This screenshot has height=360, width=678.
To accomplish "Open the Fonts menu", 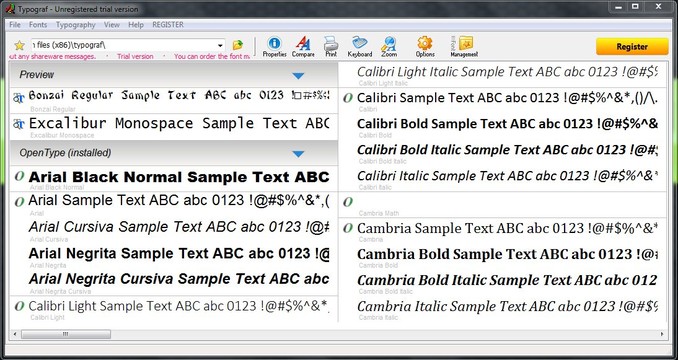I will click(x=38, y=25).
